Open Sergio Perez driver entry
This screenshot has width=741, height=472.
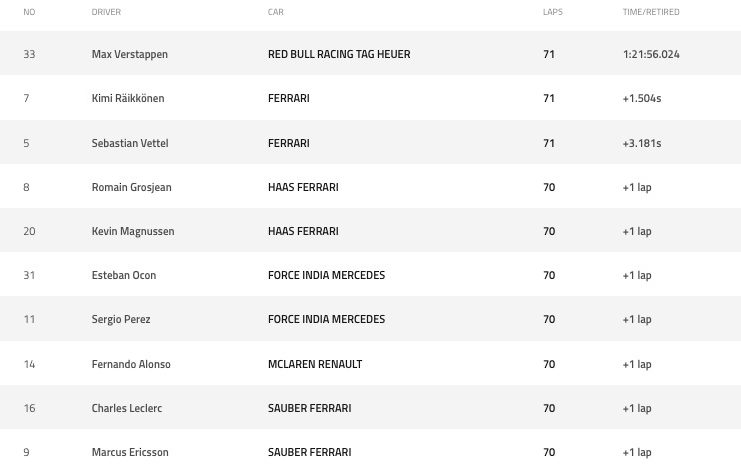(x=122, y=319)
